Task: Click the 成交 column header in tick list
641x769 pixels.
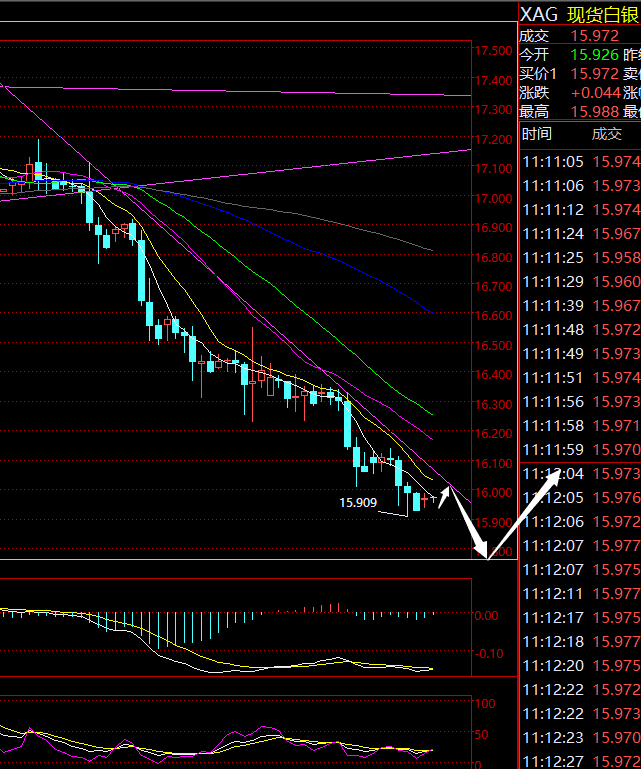Action: [x=607, y=133]
